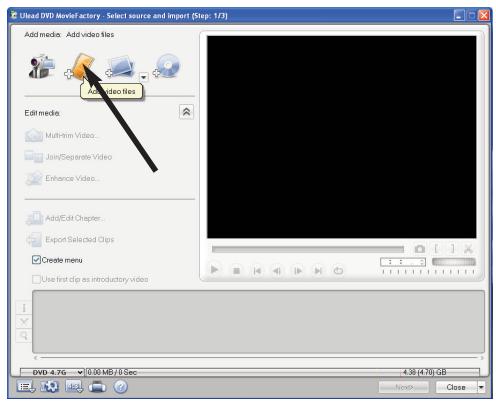The height and width of the screenshot is (404, 496).
Task: Click the timecode stepper arrows
Action: tap(423, 262)
